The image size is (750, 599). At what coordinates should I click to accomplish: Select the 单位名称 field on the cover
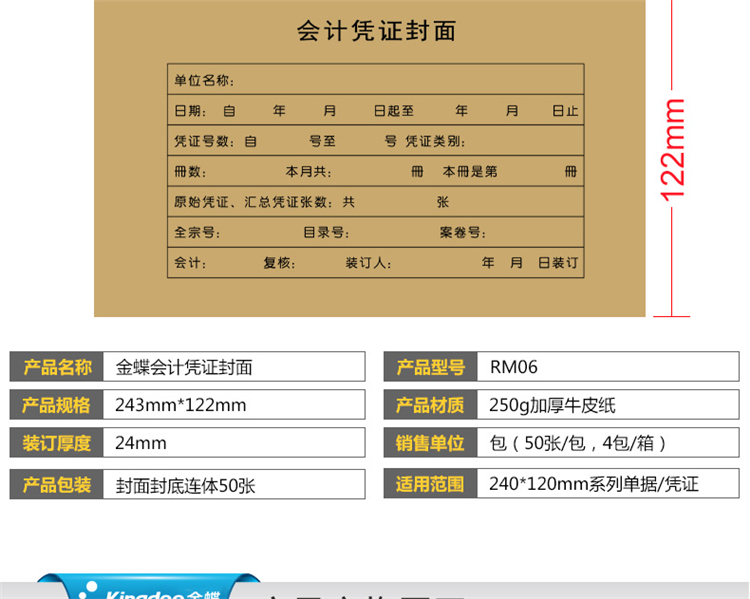click(x=204, y=80)
